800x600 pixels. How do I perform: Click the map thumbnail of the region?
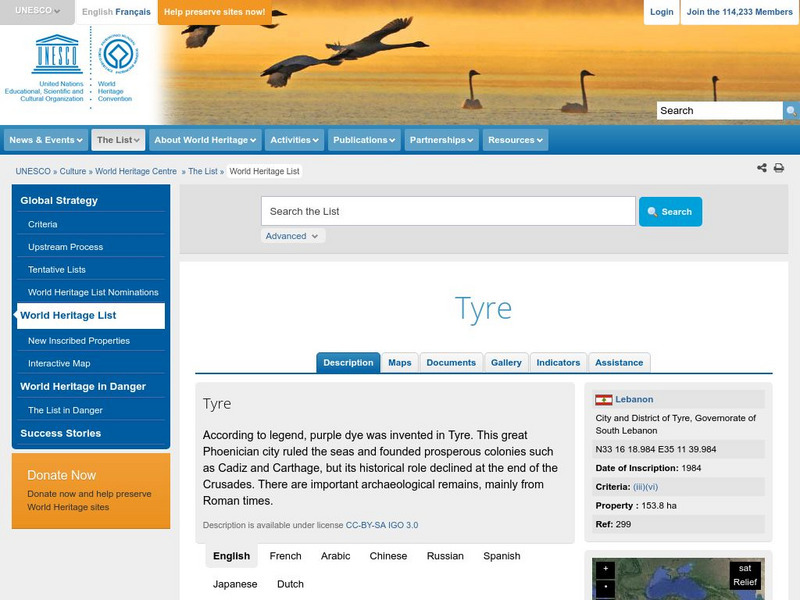click(x=678, y=579)
